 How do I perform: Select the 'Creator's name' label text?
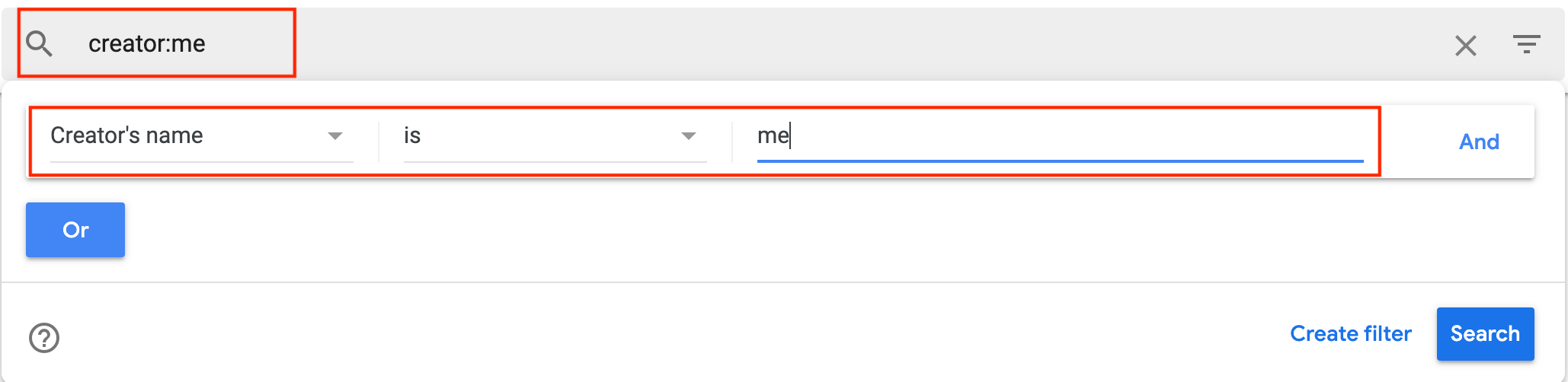(126, 135)
